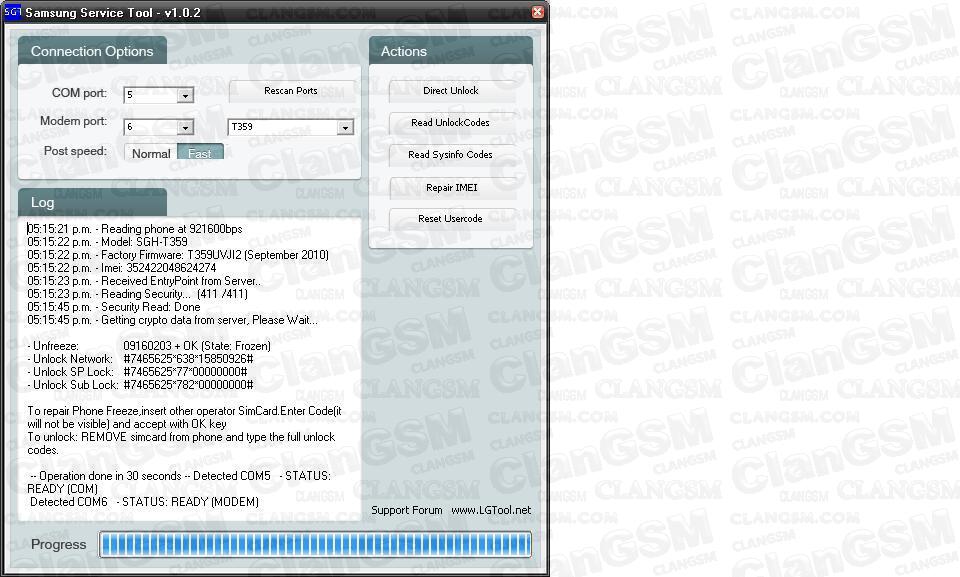Select the Connection Options panel header
Image resolution: width=960 pixels, height=577 pixels.
pos(92,51)
